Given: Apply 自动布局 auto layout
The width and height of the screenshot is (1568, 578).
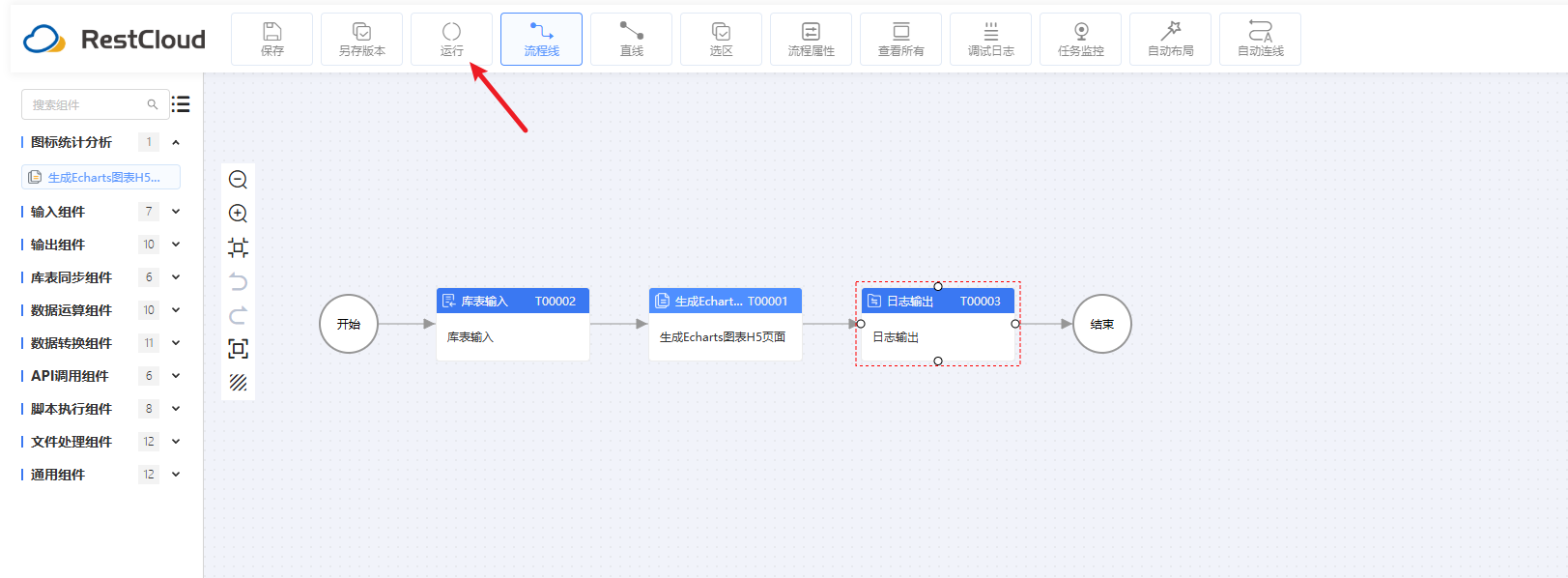Looking at the screenshot, I should click(1171, 39).
